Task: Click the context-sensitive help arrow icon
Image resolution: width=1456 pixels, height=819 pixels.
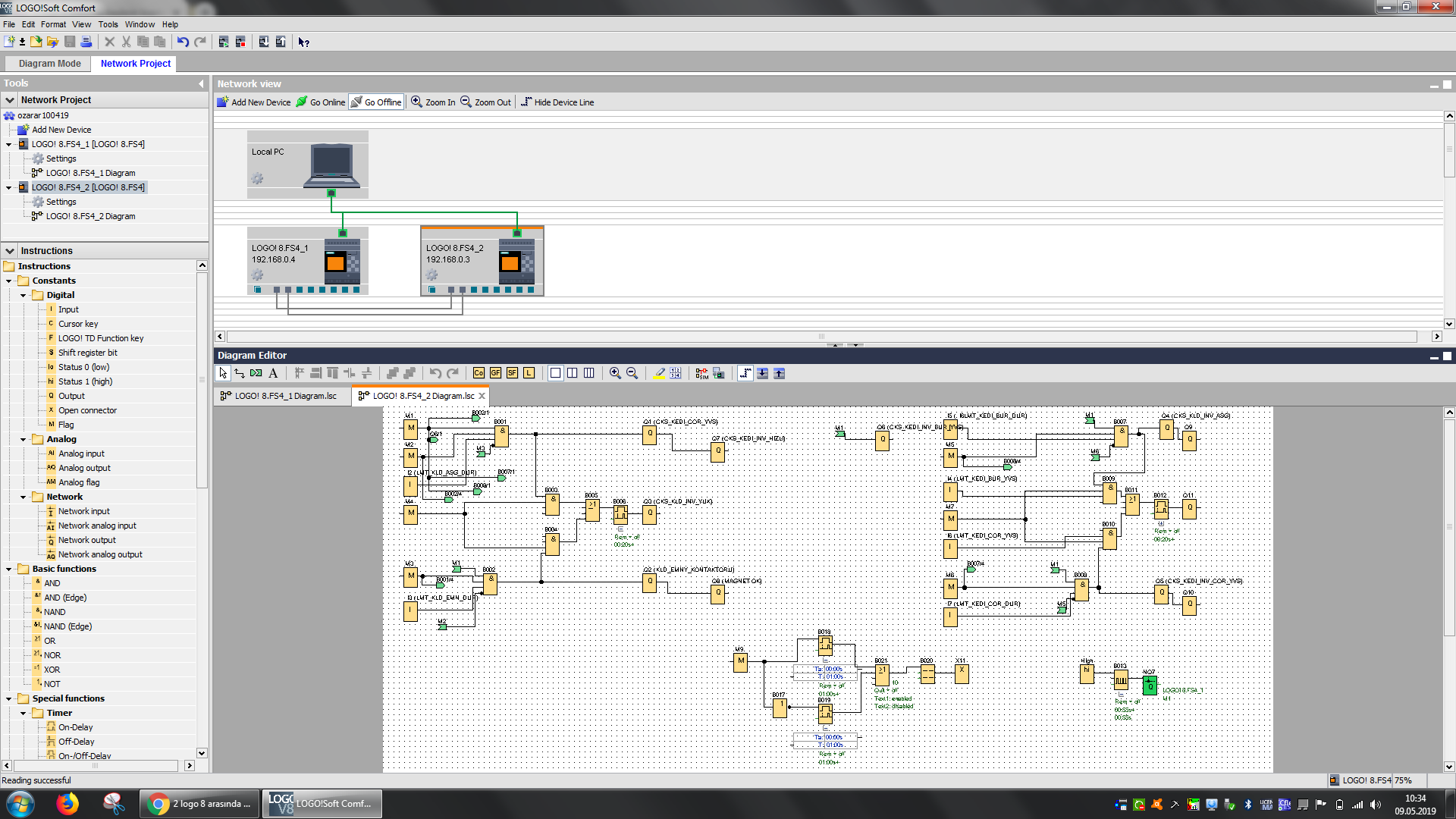Action: point(303,42)
